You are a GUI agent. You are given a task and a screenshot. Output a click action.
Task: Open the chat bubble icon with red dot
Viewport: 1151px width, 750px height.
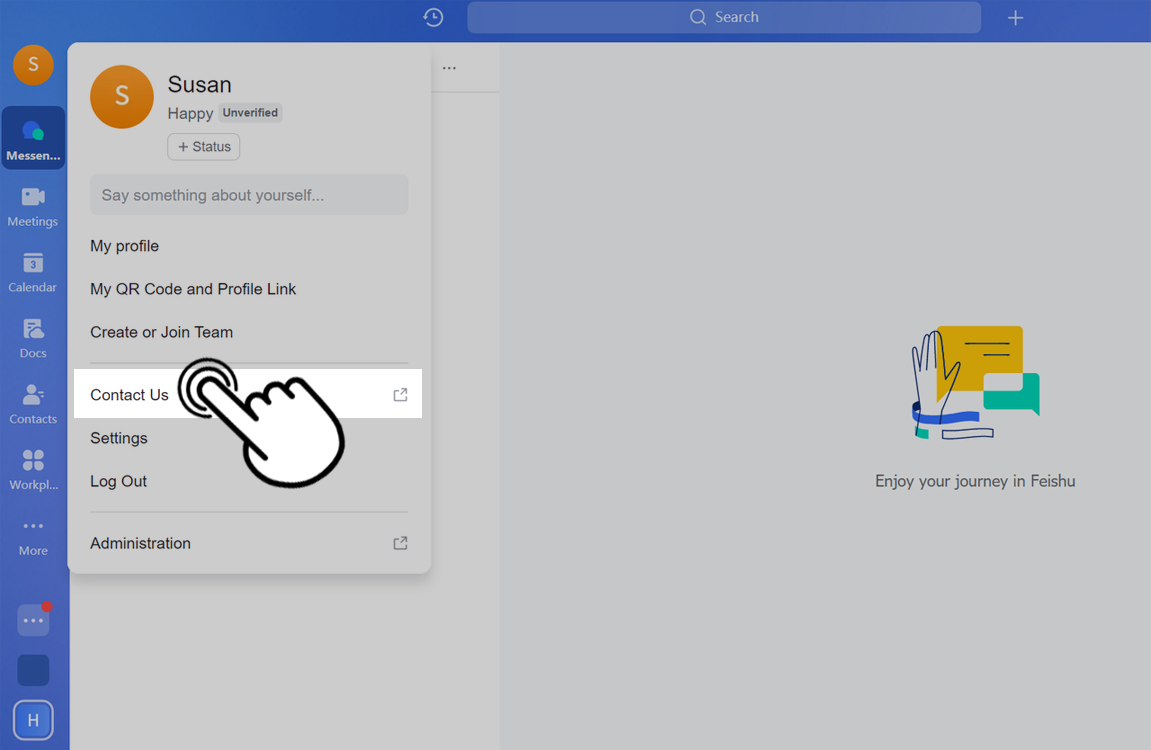click(x=33, y=620)
